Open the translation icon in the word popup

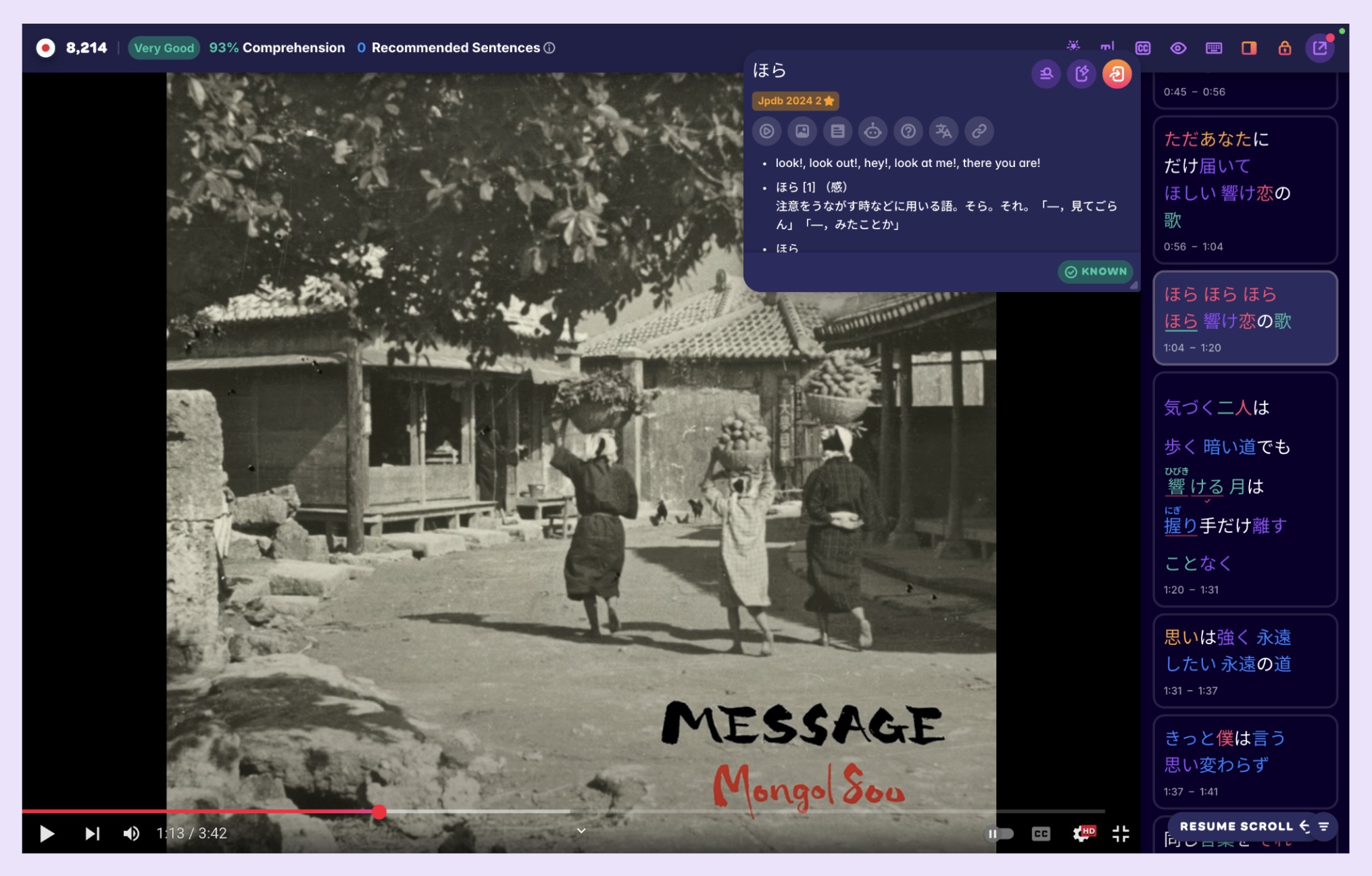944,131
